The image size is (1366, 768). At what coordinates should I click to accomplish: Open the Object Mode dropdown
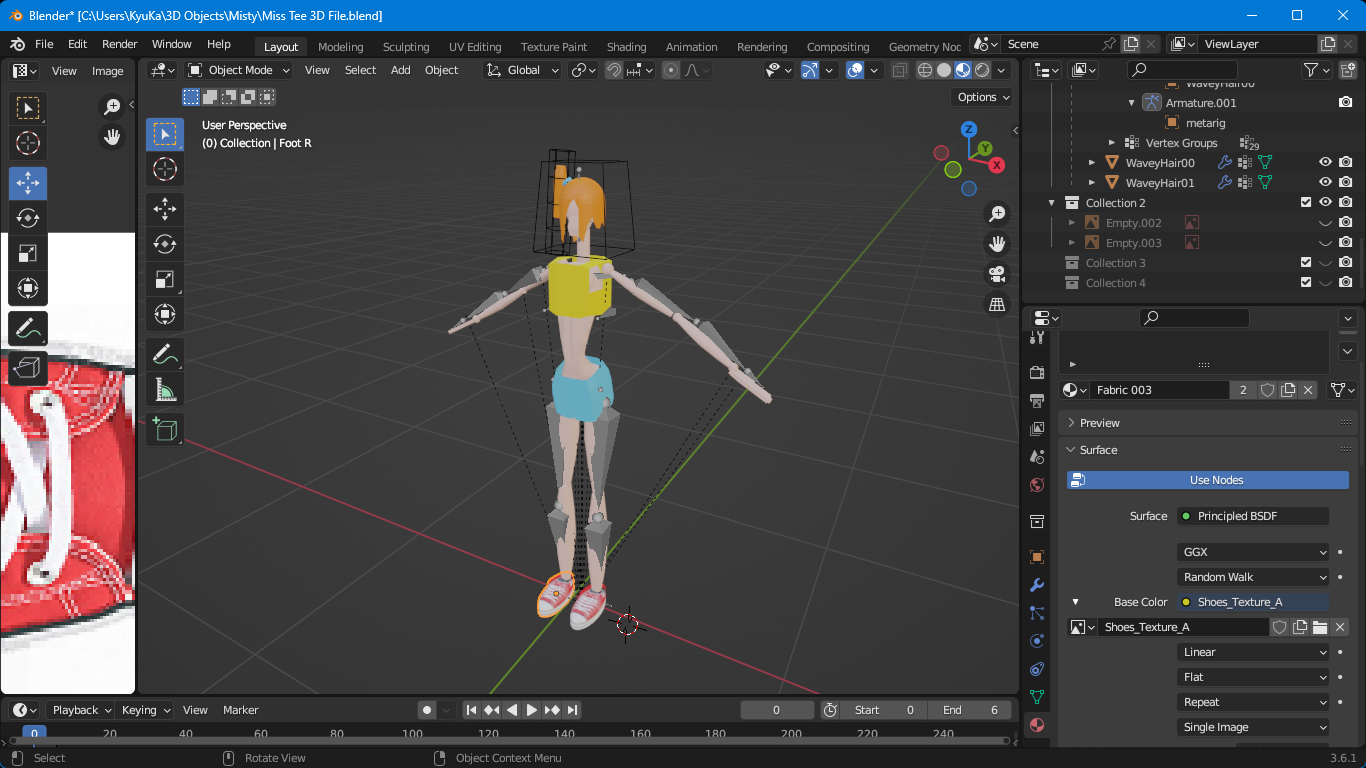pos(238,70)
